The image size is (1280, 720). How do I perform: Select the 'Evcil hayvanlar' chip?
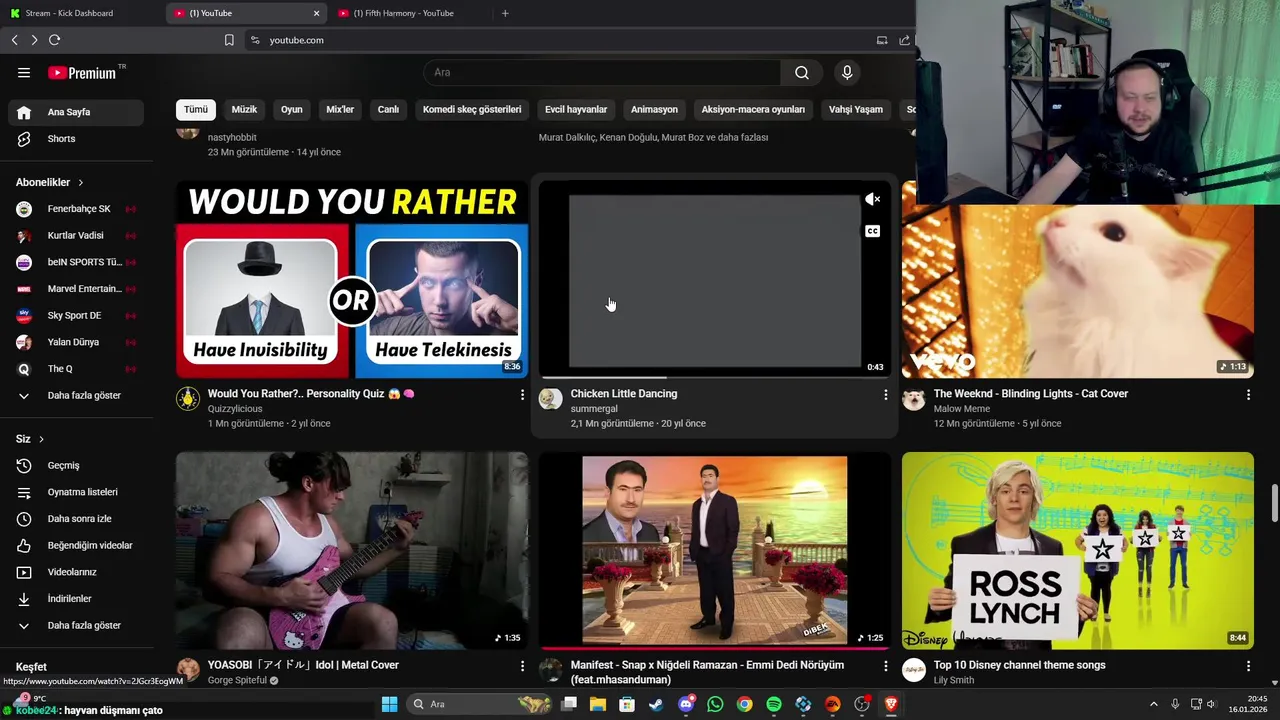click(576, 109)
